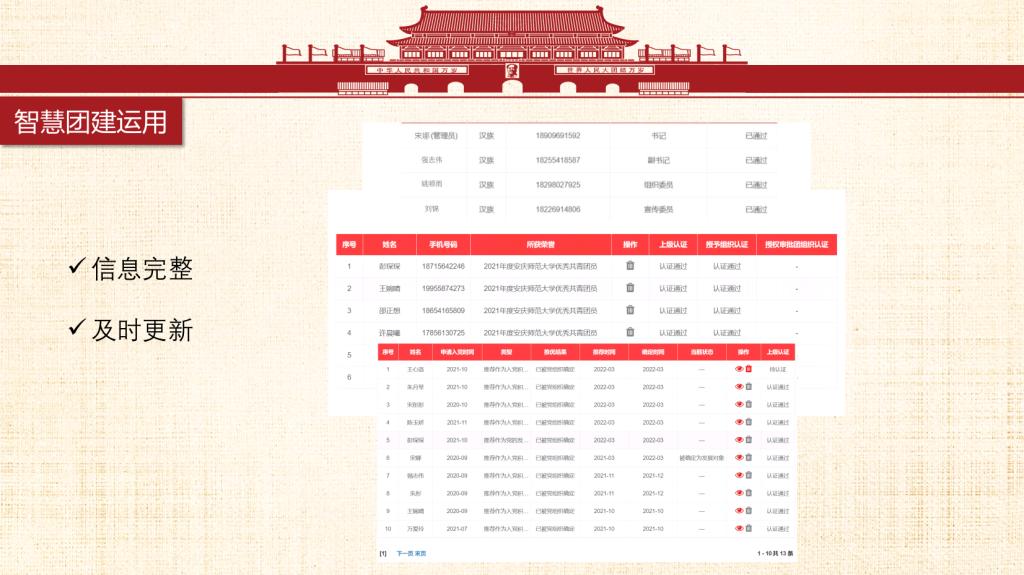This screenshot has height=575, width=1024.
Task: Go to next page via 下一页
Action: tap(405, 552)
